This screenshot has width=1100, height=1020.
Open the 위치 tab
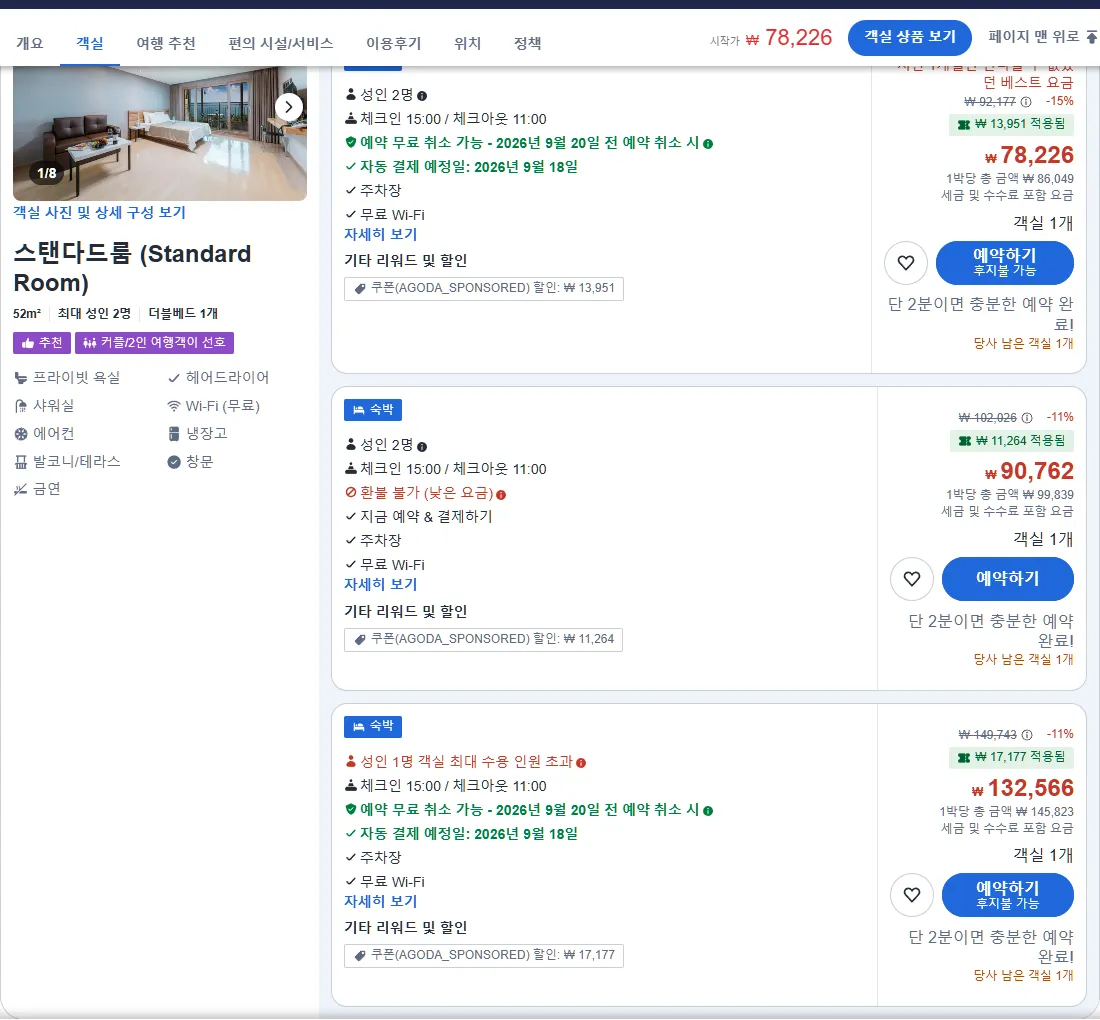click(467, 43)
